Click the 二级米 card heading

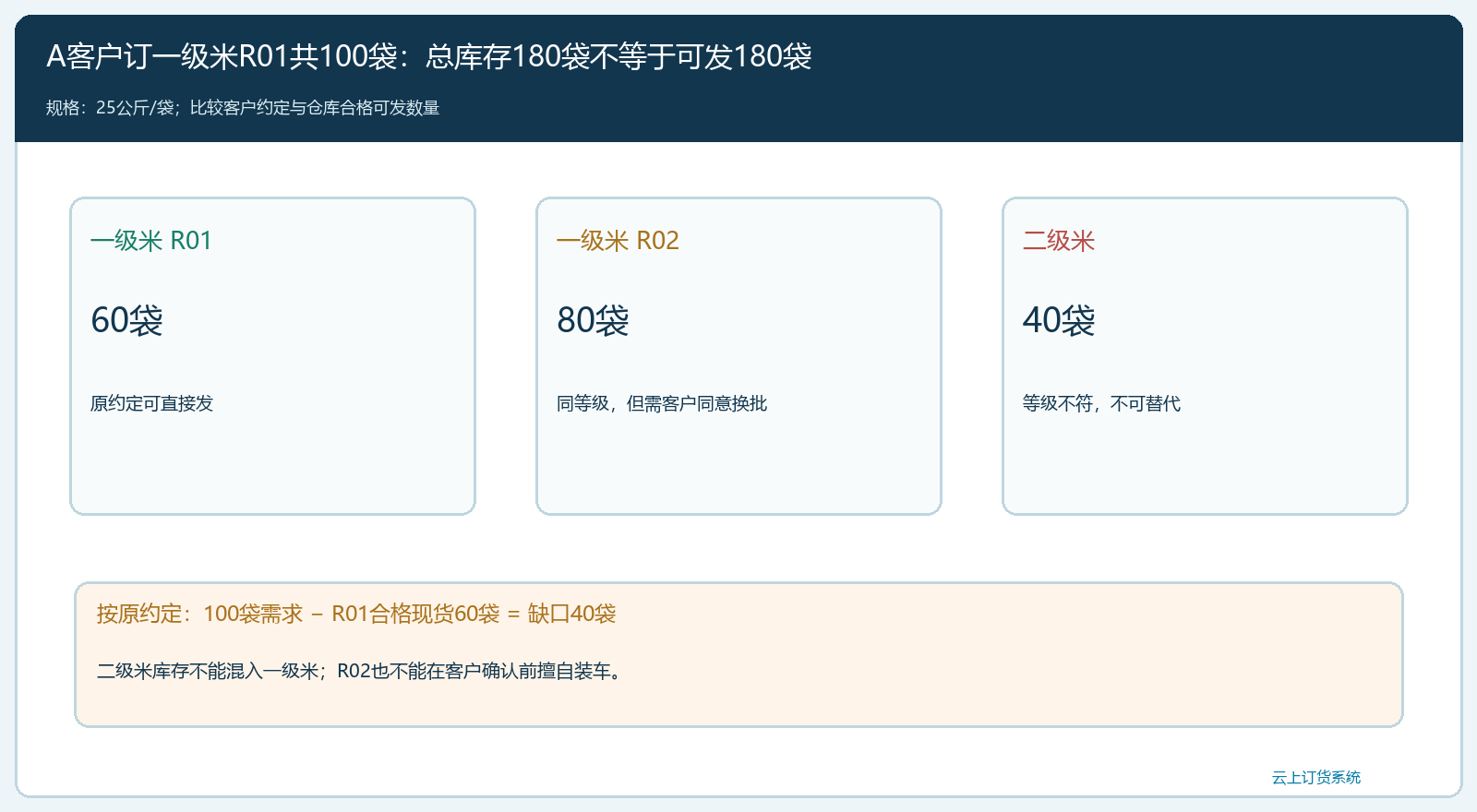point(1058,241)
